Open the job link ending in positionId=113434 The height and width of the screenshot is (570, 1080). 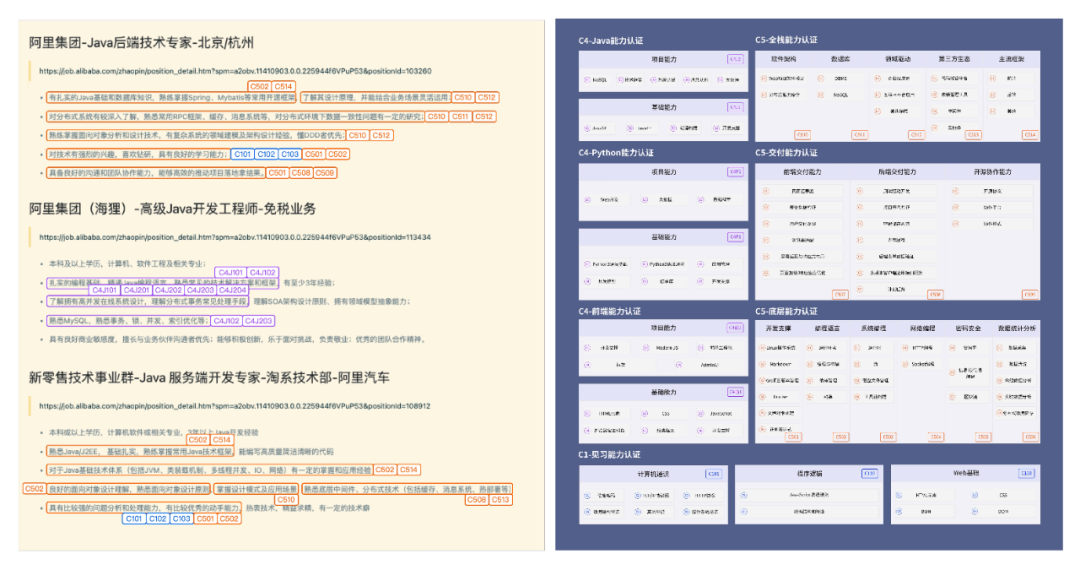pyautogui.click(x=235, y=237)
